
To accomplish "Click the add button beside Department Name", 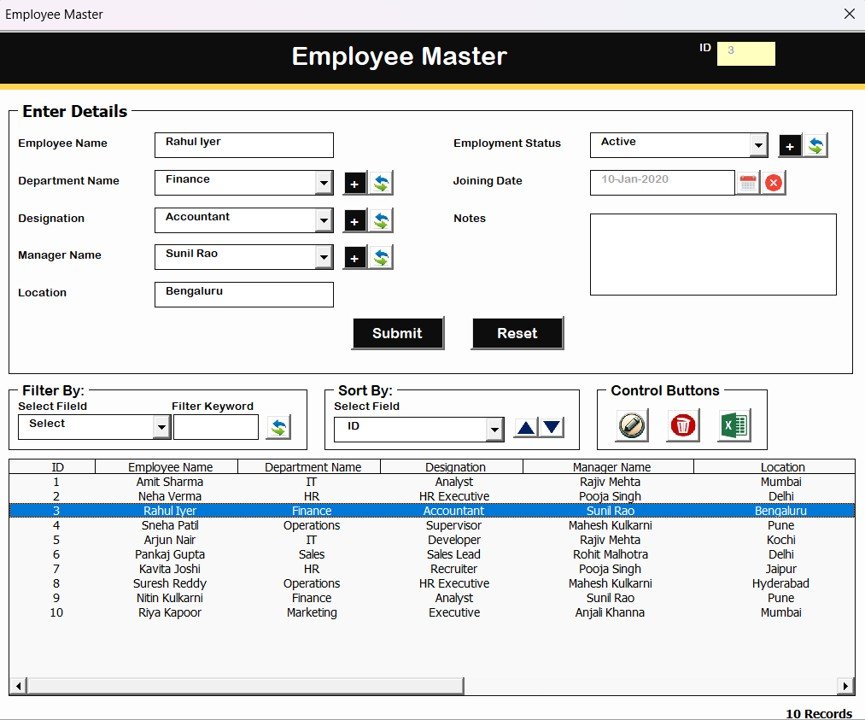I will [x=355, y=183].
